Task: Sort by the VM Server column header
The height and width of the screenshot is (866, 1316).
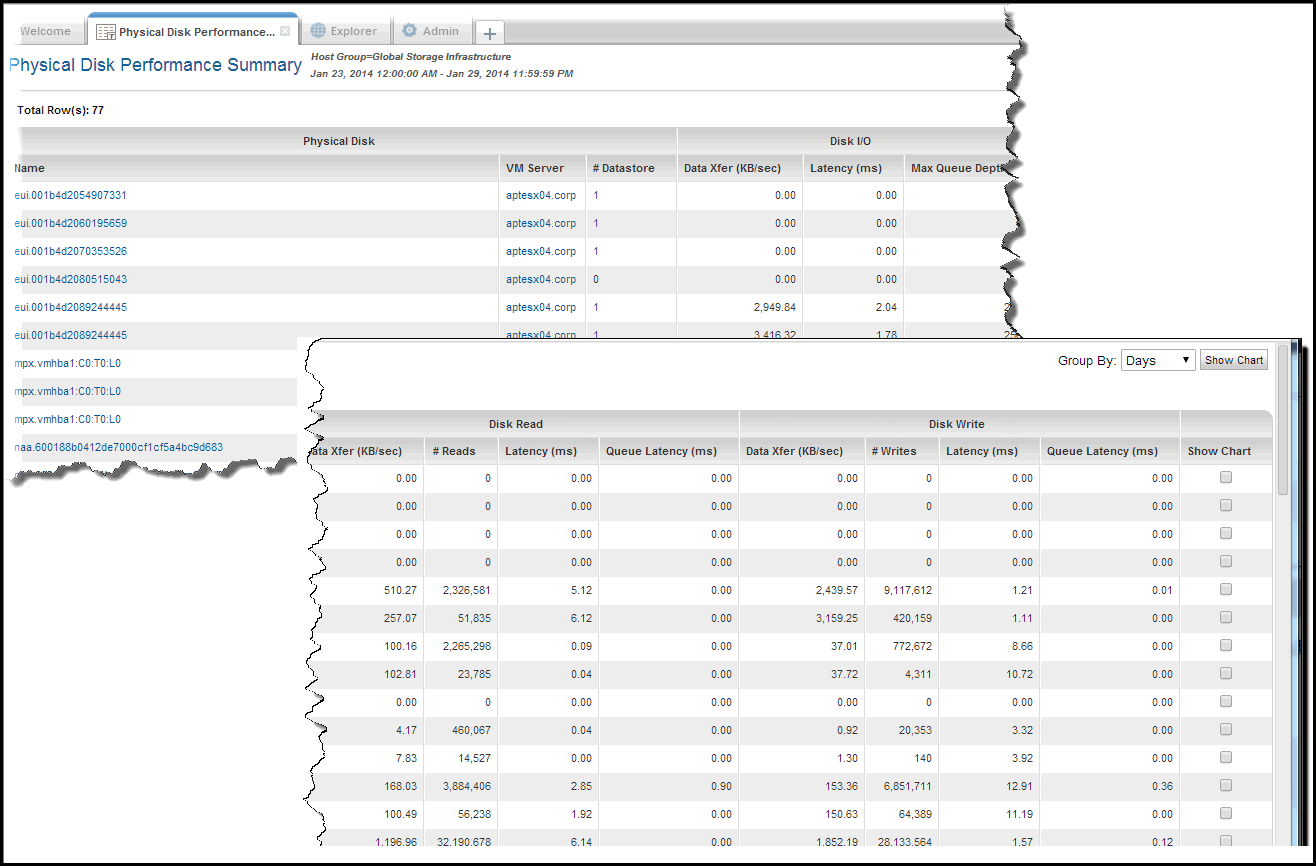Action: pyautogui.click(x=535, y=168)
